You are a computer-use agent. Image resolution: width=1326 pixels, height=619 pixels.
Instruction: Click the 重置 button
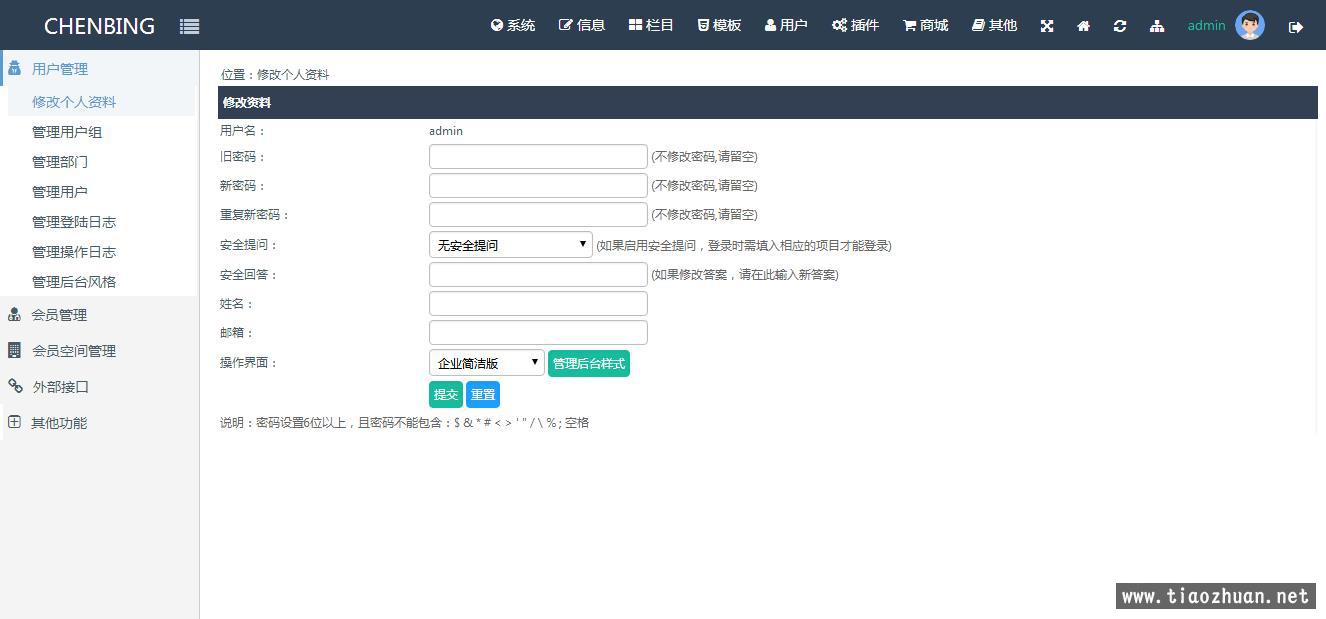(483, 394)
